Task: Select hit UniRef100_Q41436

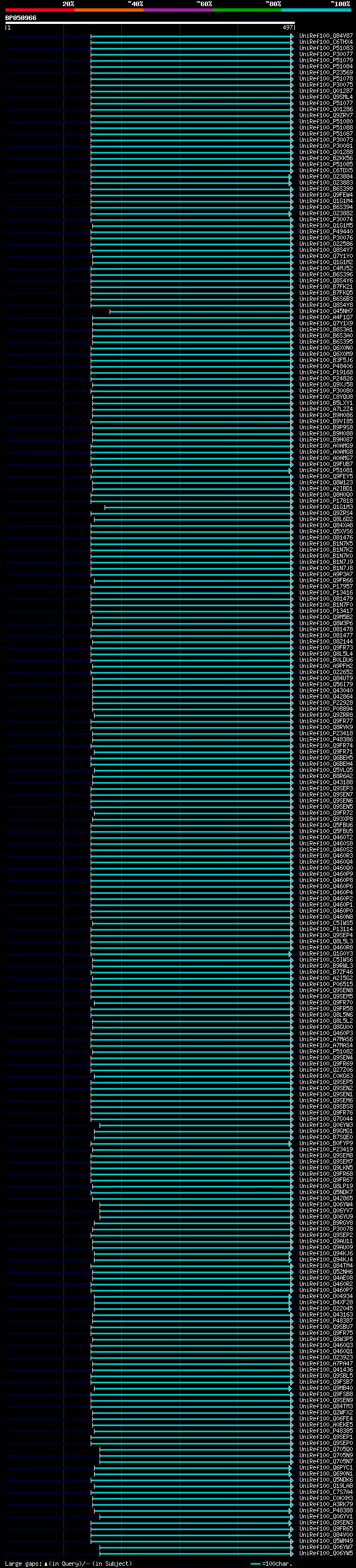Action: click(325, 1369)
